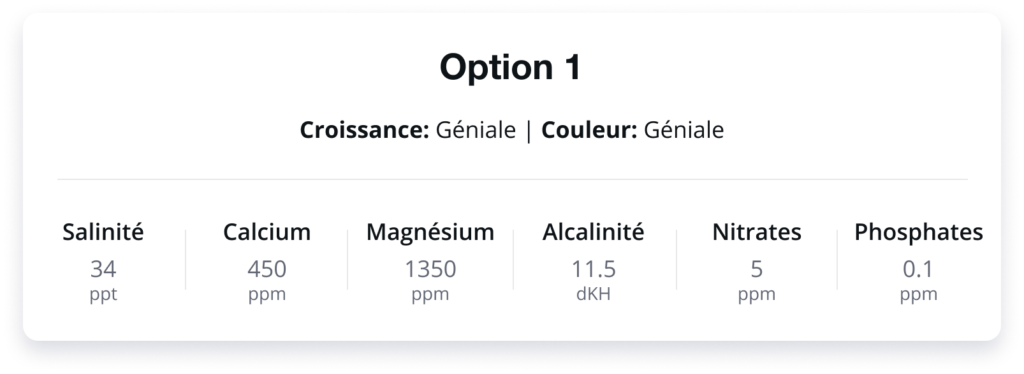1024x374 pixels.
Task: Select the calcium value 450
Action: pyautogui.click(x=266, y=269)
